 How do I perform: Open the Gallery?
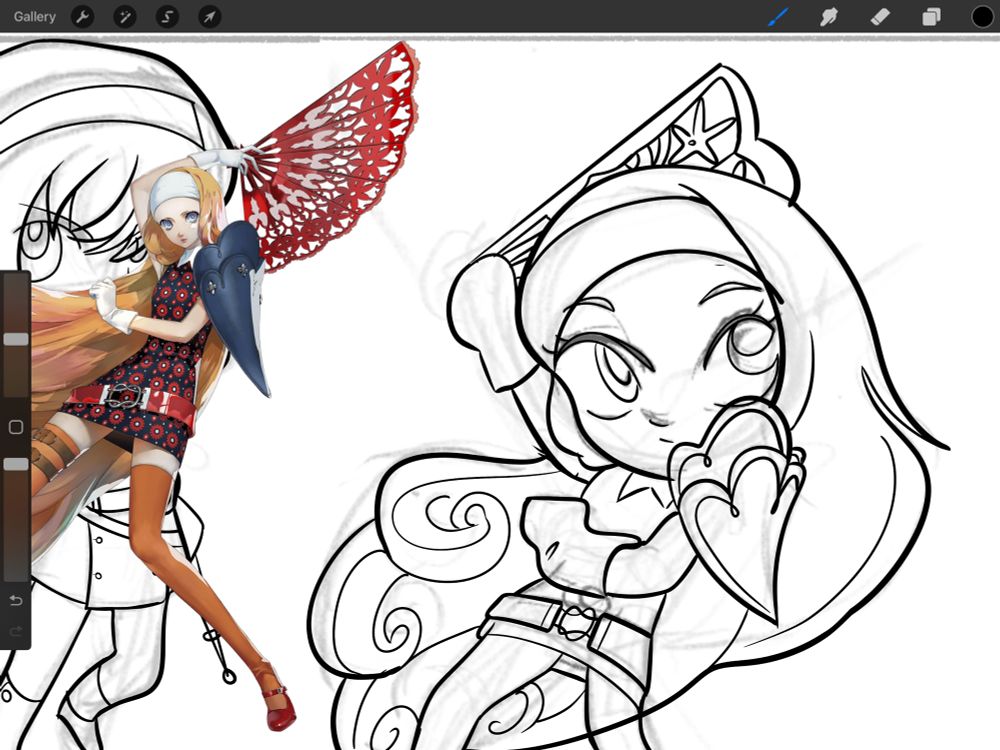click(x=34, y=17)
